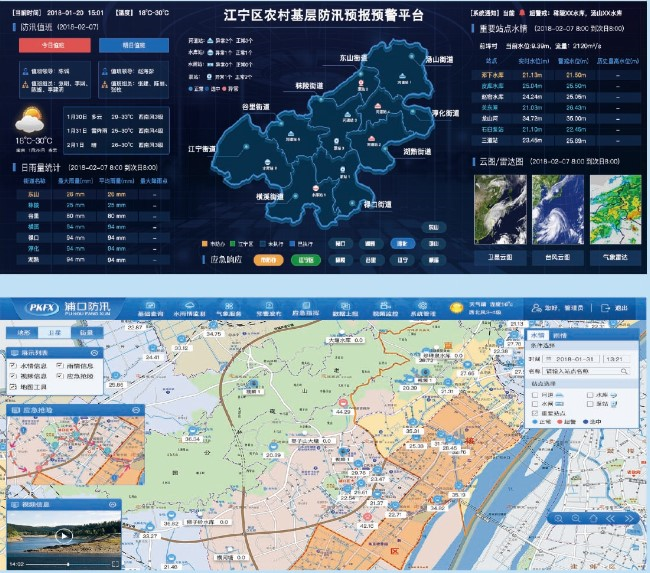Check the 河道 station type checkbox
The width and height of the screenshot is (650, 573).
[x=535, y=395]
